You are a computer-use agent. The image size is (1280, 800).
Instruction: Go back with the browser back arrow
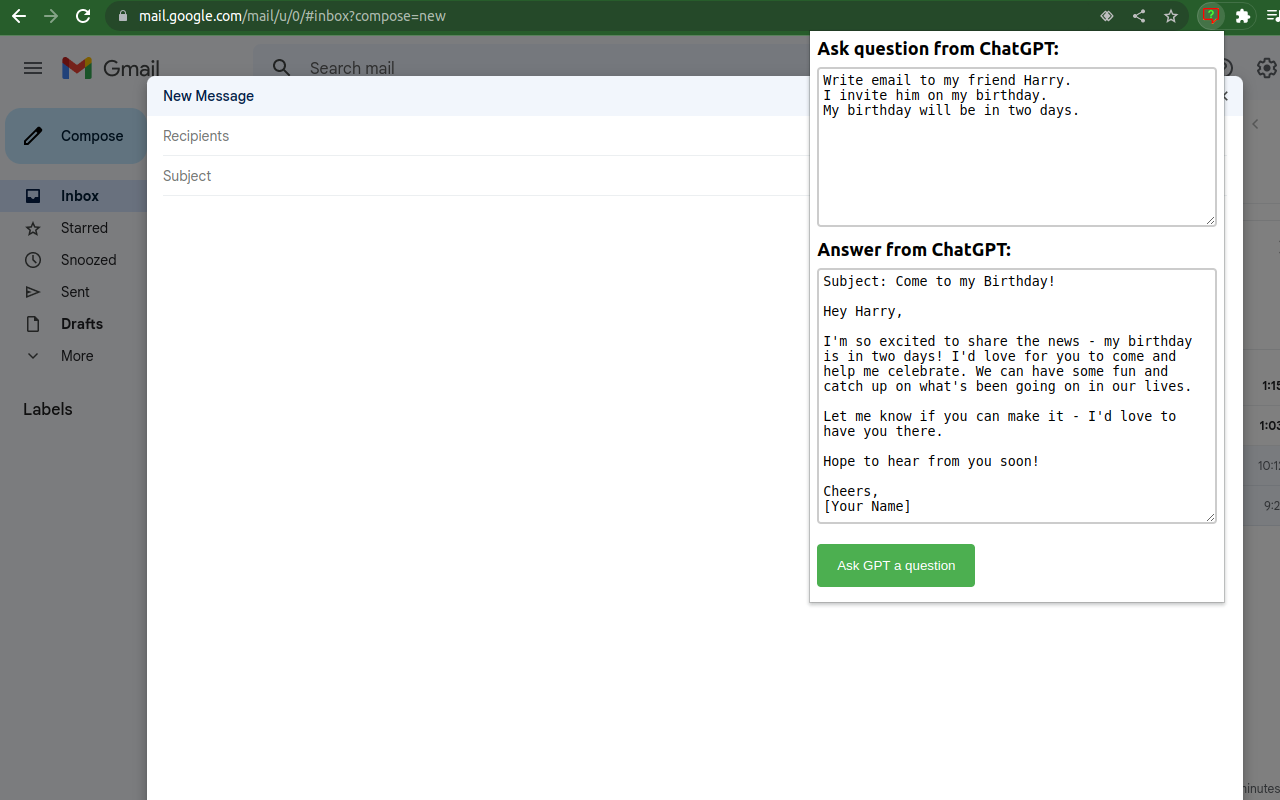pos(19,16)
